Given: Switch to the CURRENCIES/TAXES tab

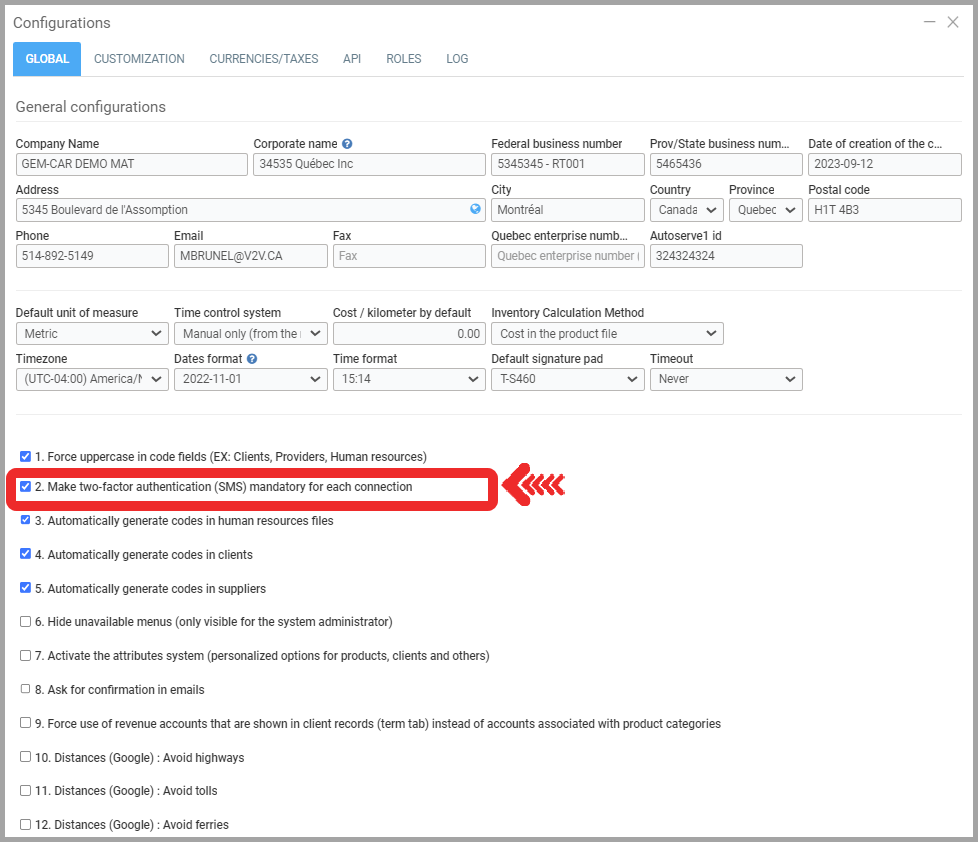Looking at the screenshot, I should pos(264,59).
